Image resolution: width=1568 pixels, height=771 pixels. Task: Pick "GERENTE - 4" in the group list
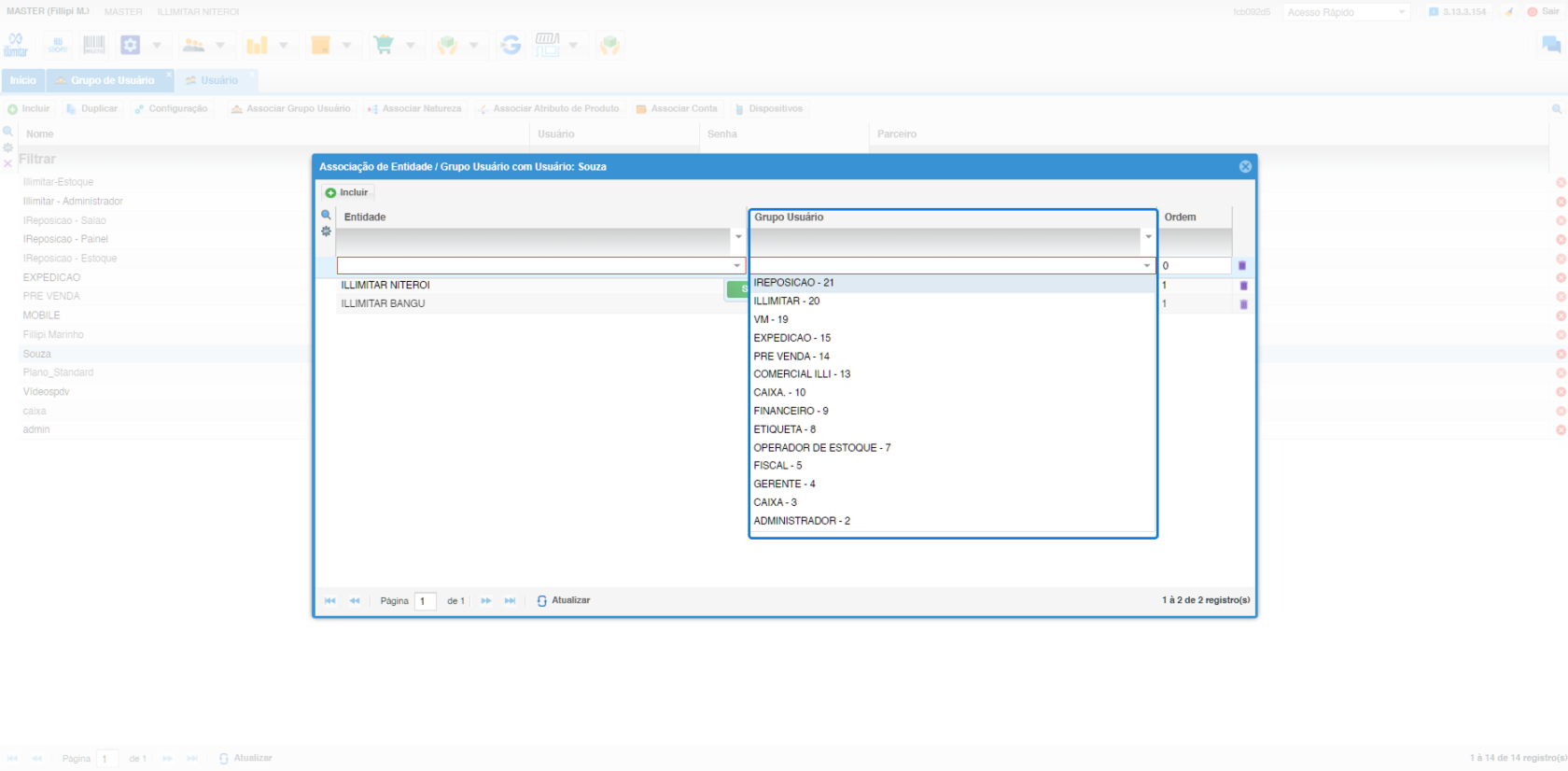click(x=784, y=484)
